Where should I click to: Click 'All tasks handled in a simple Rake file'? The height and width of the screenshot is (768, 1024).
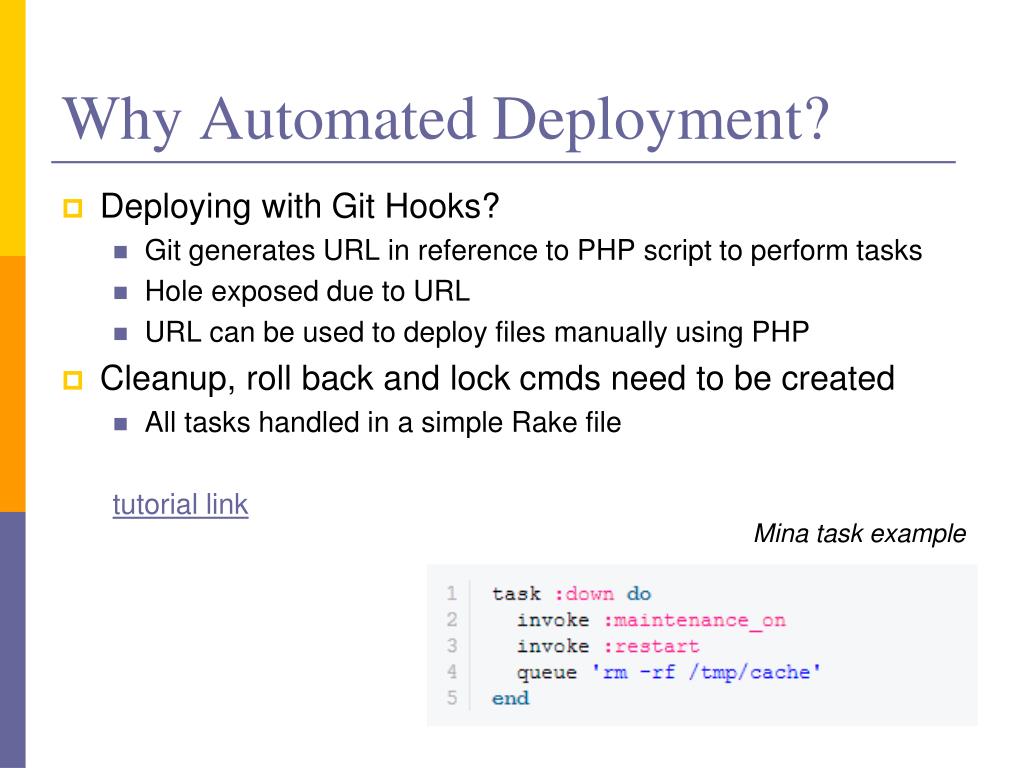click(x=383, y=423)
